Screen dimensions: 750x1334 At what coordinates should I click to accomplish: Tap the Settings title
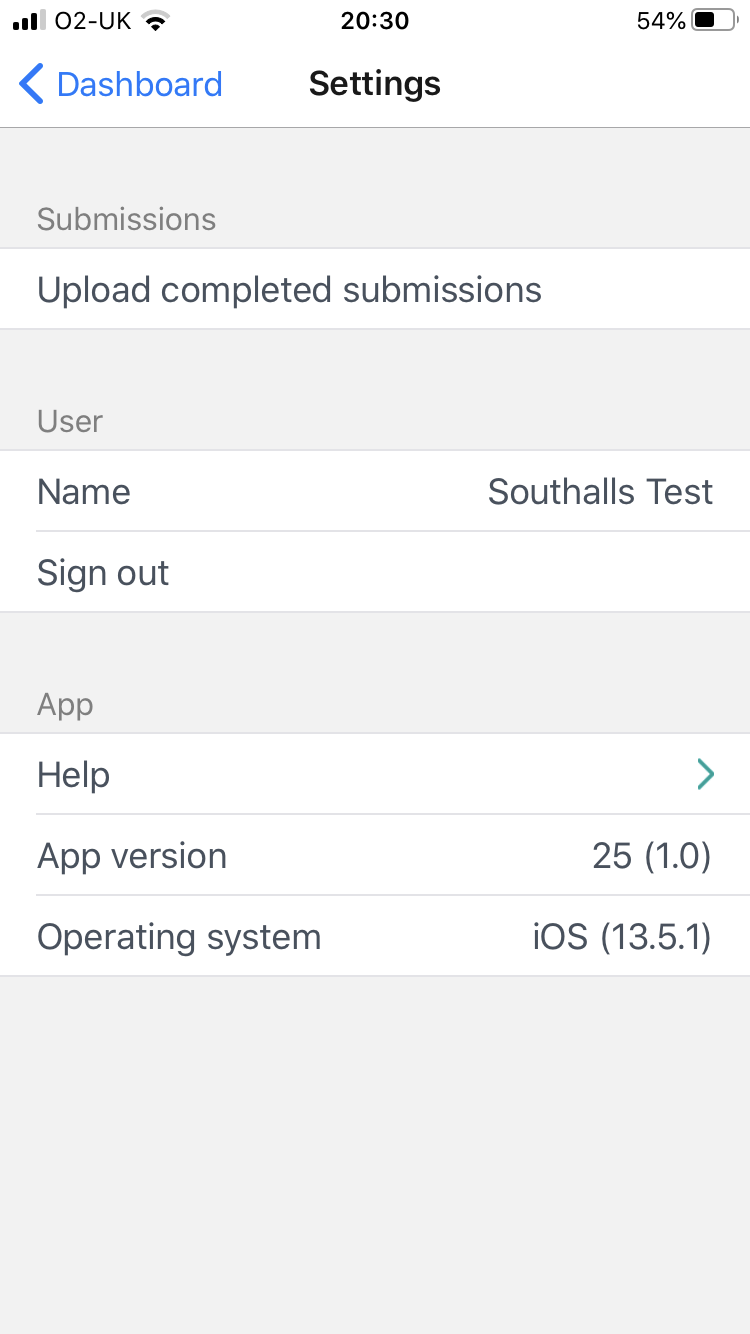[x=375, y=84]
